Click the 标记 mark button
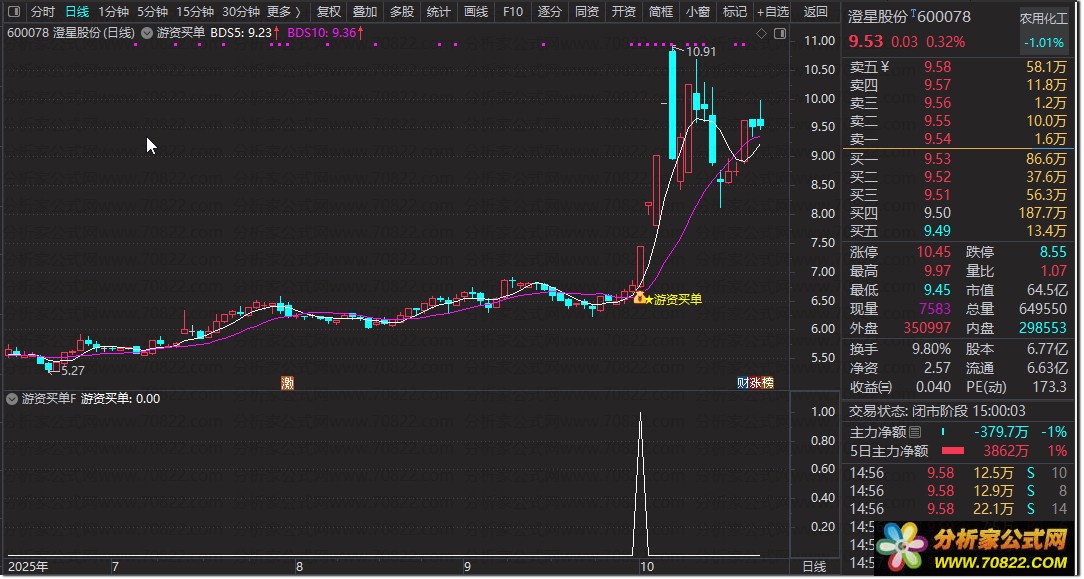This screenshot has height=579, width=1084. [x=734, y=12]
